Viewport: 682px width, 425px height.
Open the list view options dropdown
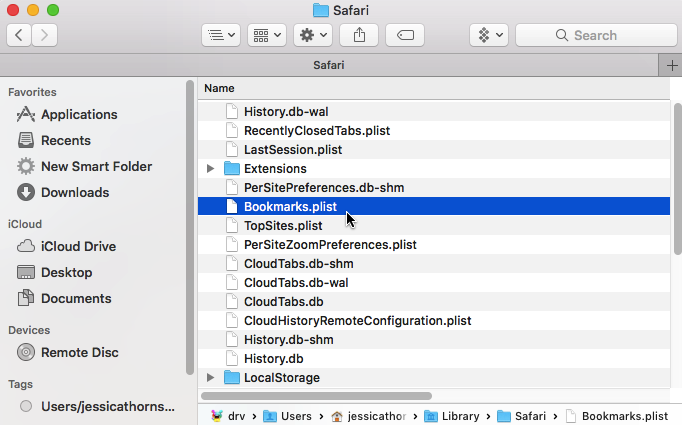click(221, 35)
